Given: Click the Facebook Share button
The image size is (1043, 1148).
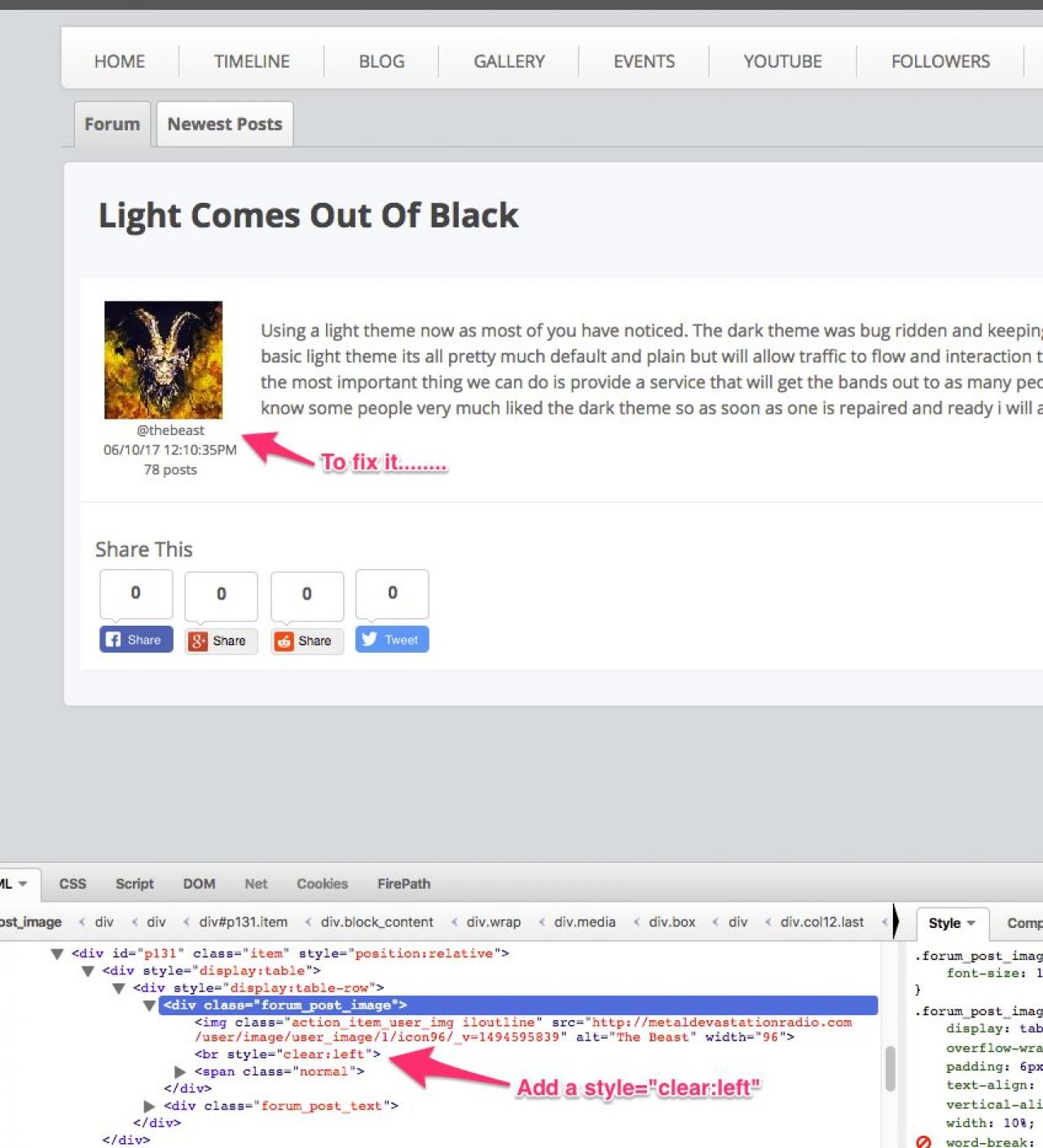Looking at the screenshot, I should click(x=136, y=640).
